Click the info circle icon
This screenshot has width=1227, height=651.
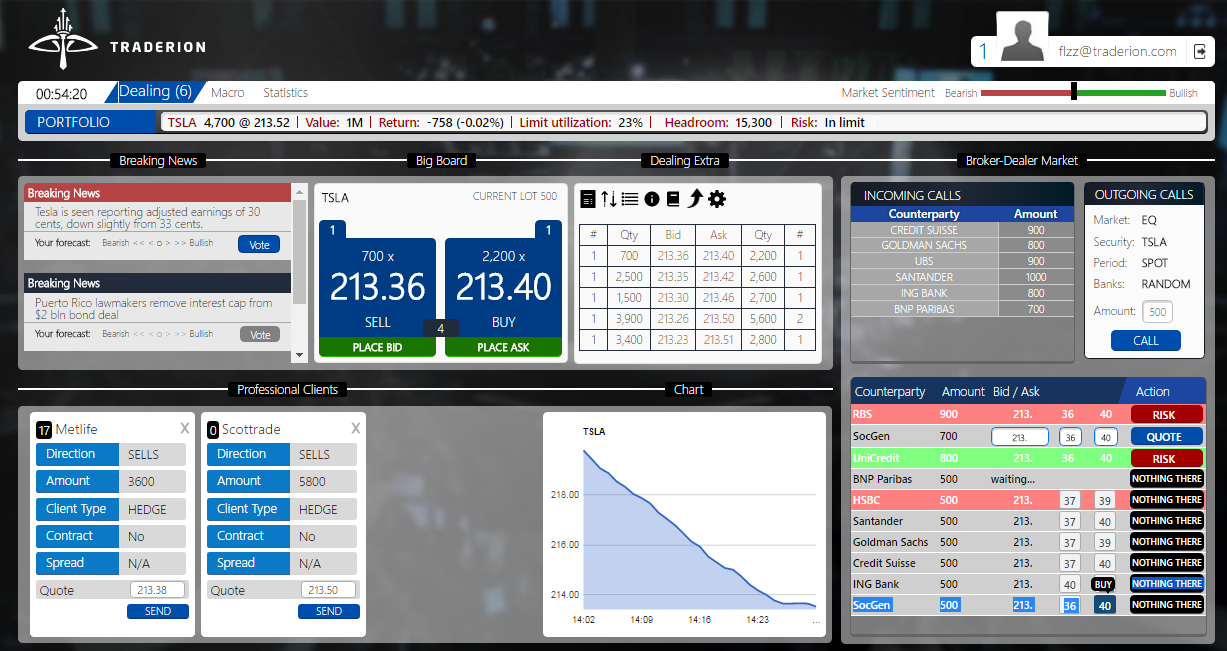652,199
